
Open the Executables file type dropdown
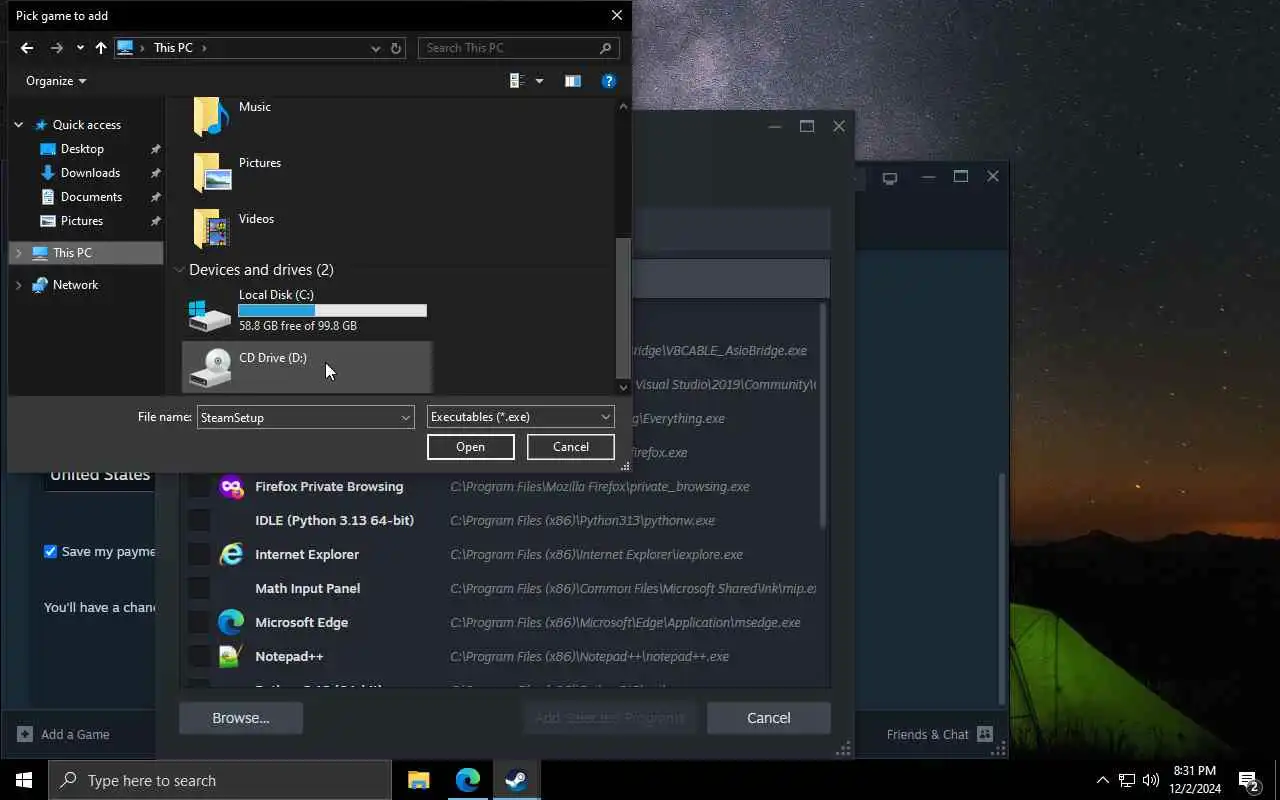[520, 417]
